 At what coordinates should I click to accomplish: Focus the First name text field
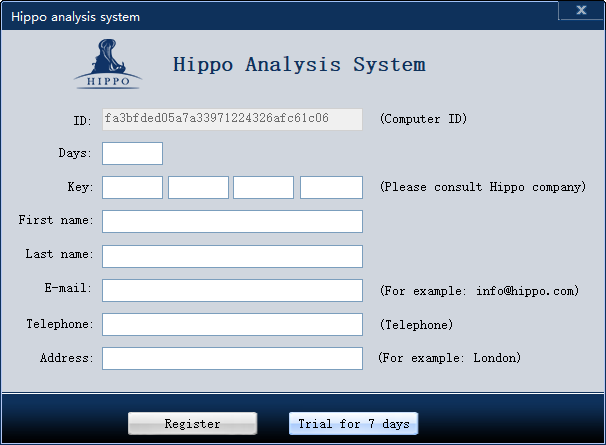click(x=232, y=221)
